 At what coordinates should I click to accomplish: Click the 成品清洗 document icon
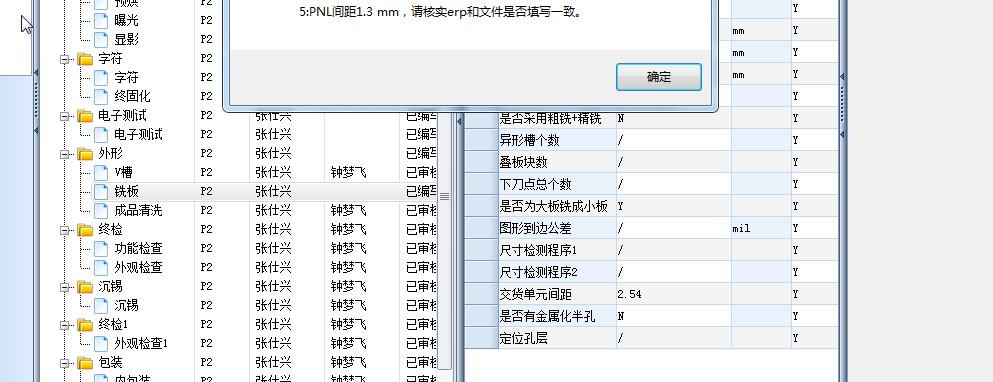coord(101,210)
